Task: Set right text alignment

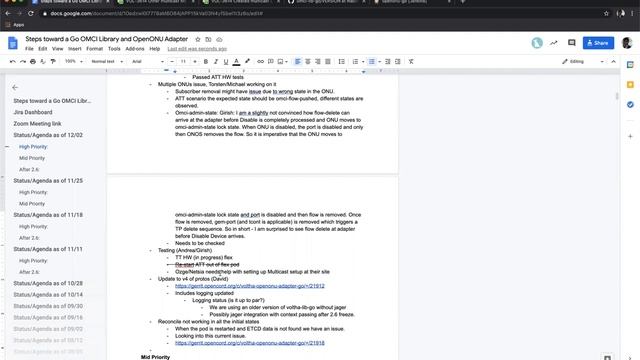Action: coord(318,62)
